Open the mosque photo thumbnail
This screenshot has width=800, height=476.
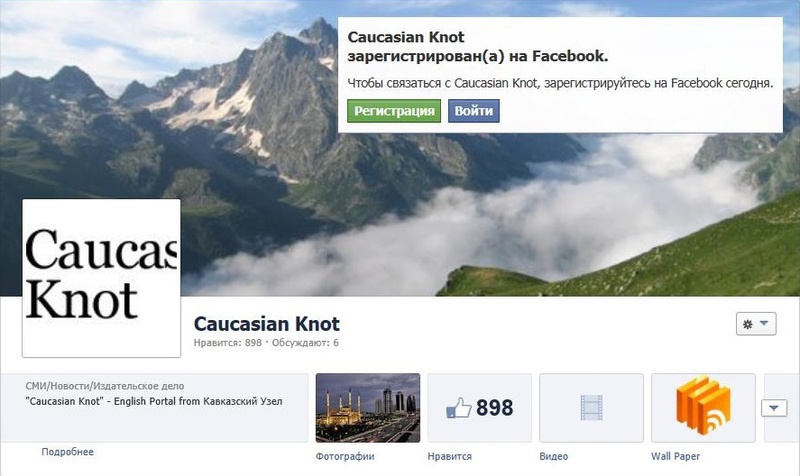click(368, 408)
